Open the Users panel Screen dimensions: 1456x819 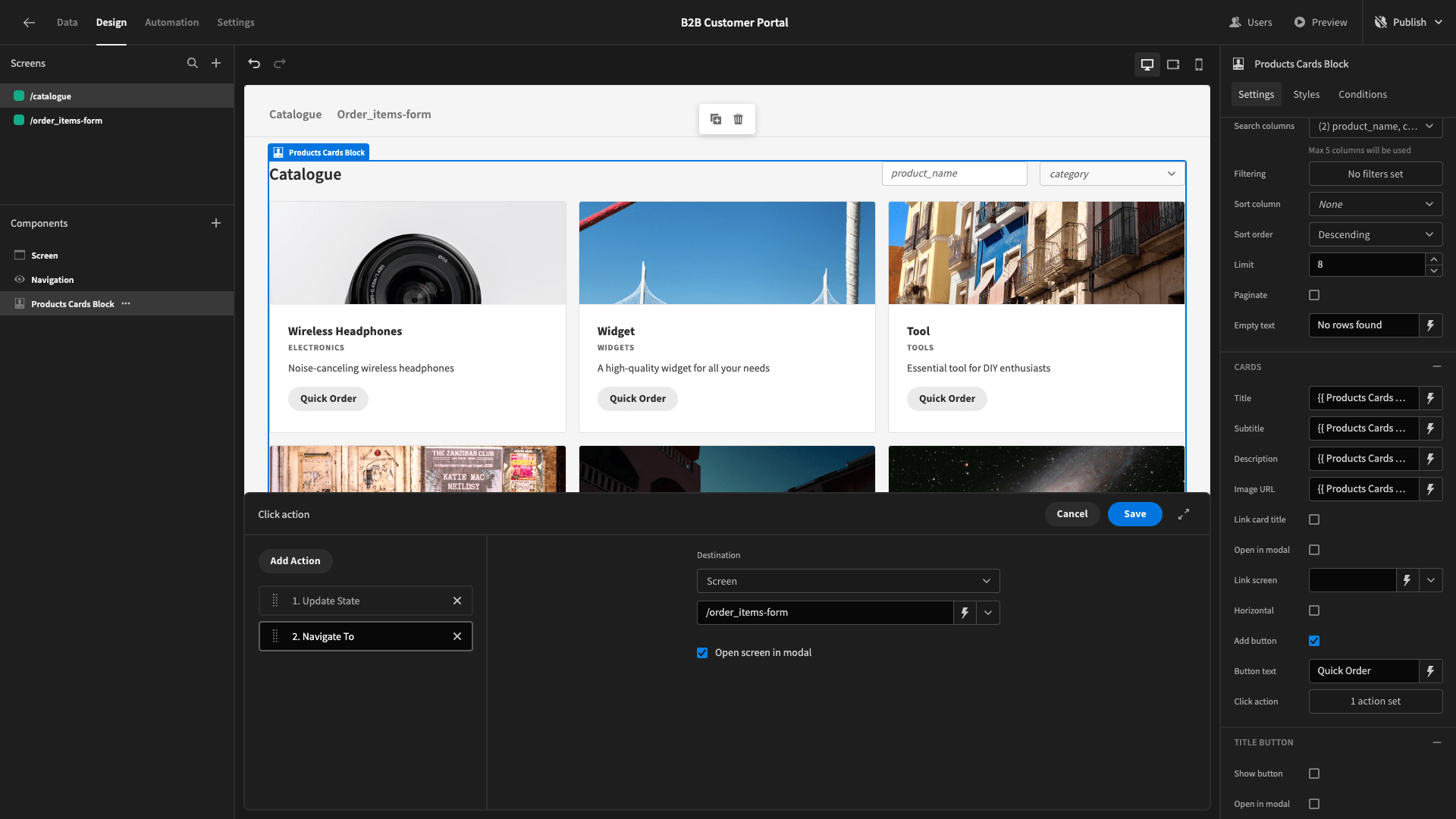coord(1250,23)
